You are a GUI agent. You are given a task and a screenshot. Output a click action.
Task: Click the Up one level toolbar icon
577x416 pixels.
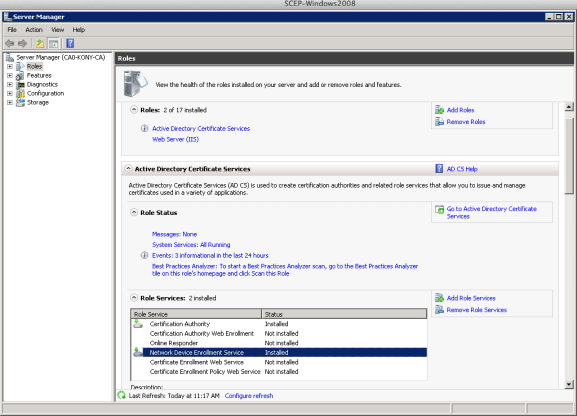pos(40,43)
